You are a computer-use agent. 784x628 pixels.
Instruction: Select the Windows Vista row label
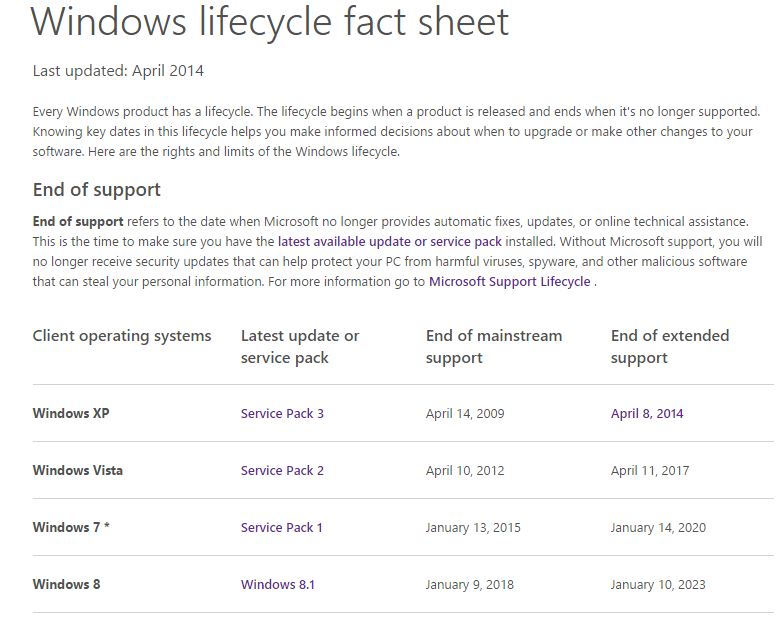click(78, 470)
